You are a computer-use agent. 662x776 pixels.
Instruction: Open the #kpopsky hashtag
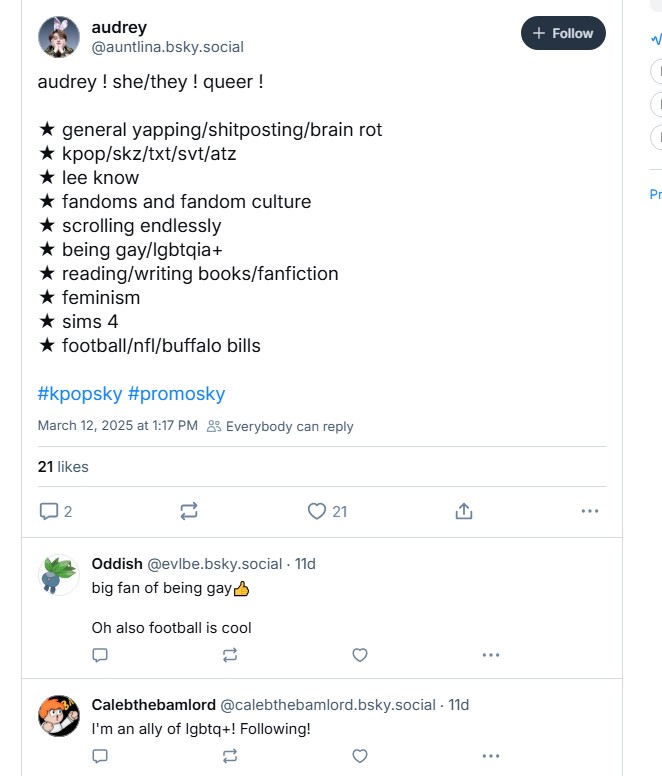pos(80,394)
